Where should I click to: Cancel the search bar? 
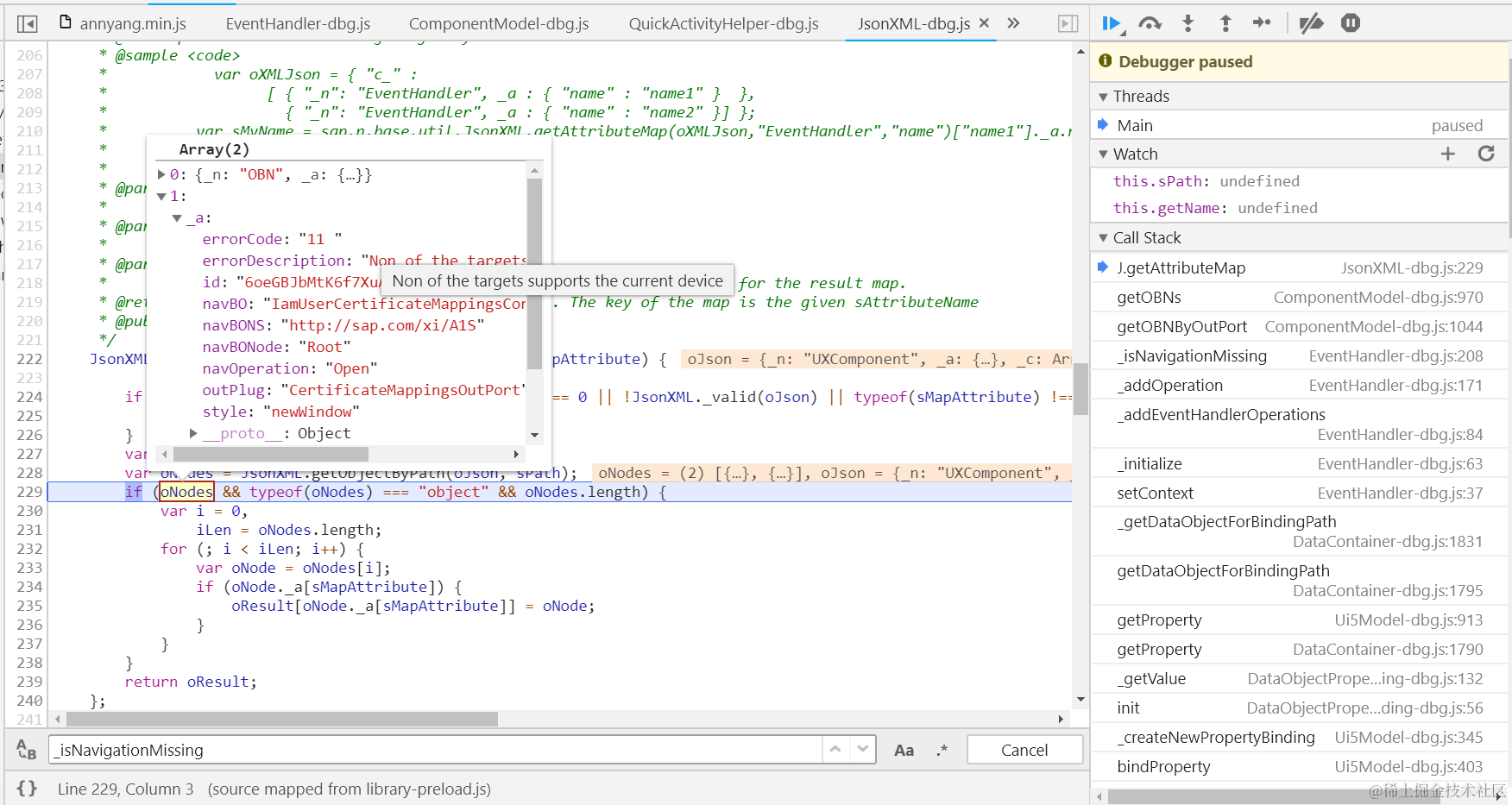coord(1024,750)
